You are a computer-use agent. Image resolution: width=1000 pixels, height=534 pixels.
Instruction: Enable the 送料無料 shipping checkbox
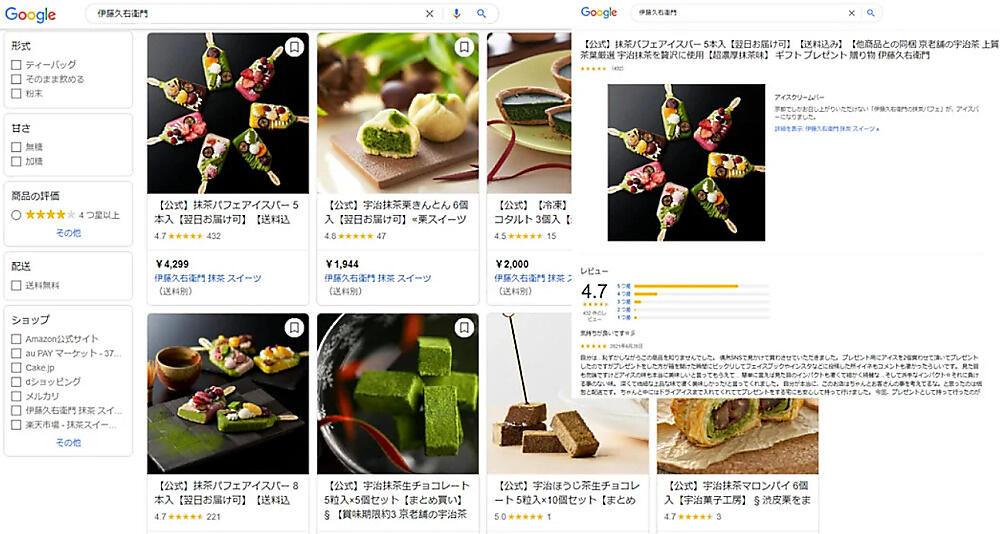pyautogui.click(x=17, y=285)
